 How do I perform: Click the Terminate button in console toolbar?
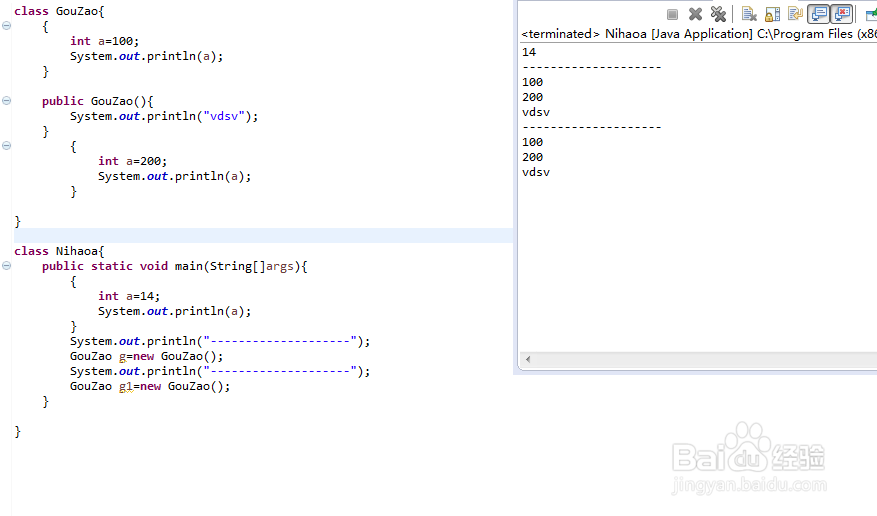672,15
